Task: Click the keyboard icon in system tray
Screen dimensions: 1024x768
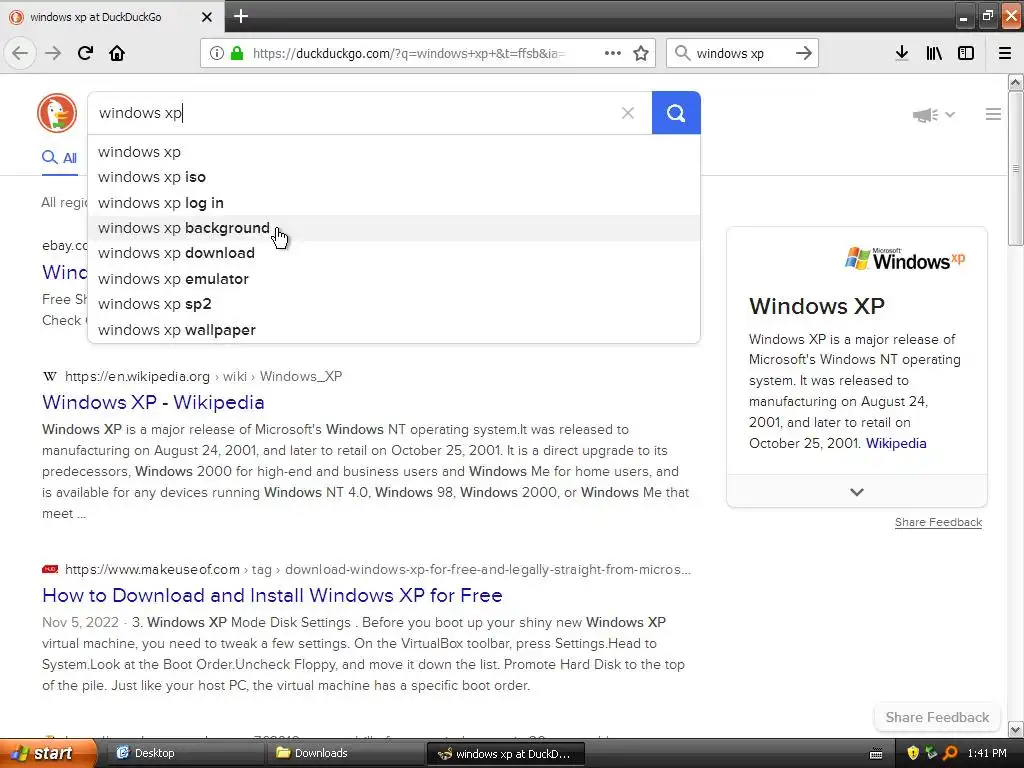Action: (x=876, y=754)
